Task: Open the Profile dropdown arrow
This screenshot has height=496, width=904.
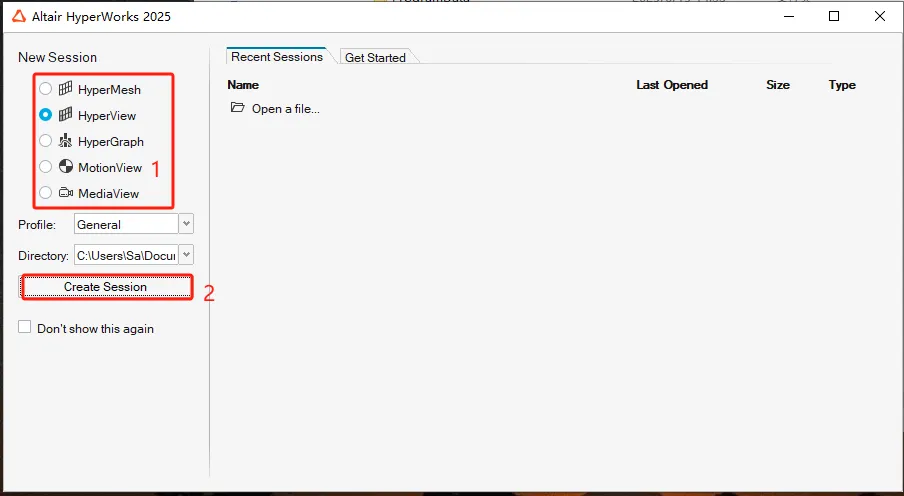Action: (x=186, y=224)
